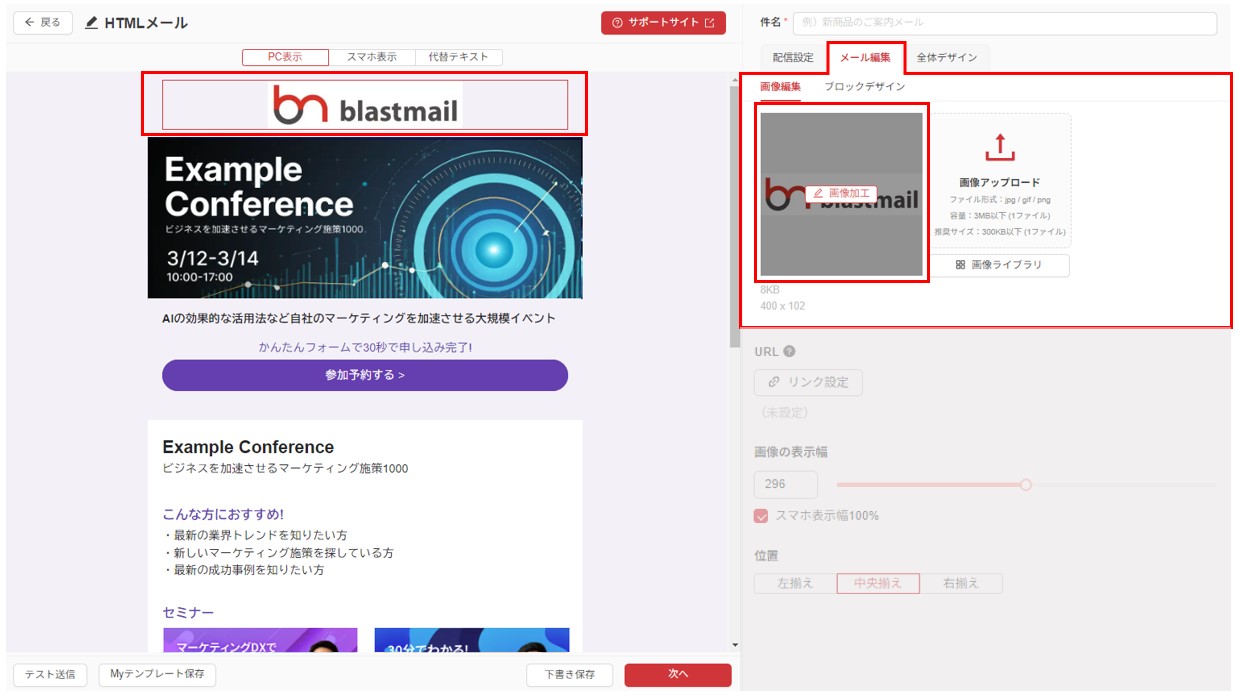Click the かんたんフォームで30秒で申し込み完了! text
Image resolution: width=1238 pixels, height=698 pixels.
365,347
